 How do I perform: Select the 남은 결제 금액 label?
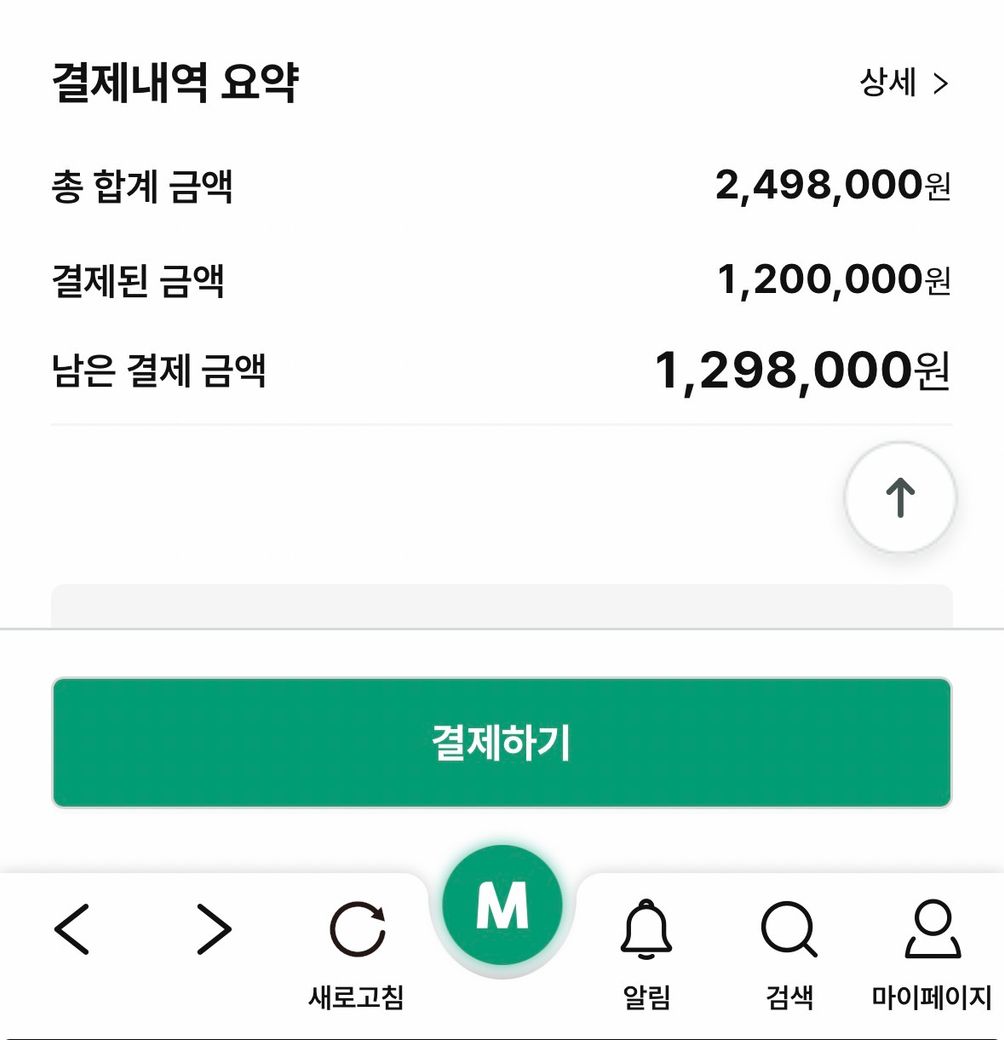158,371
